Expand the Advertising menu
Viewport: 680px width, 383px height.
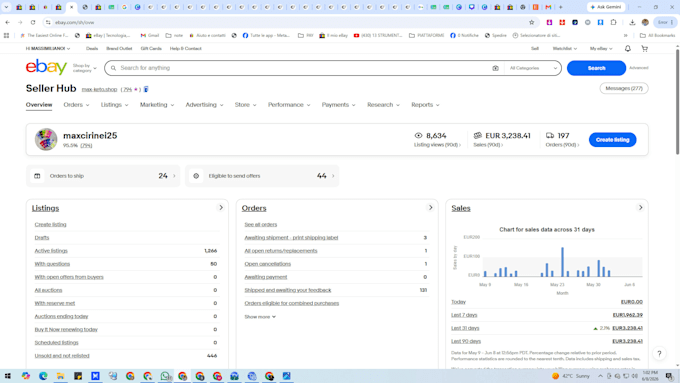pos(204,105)
